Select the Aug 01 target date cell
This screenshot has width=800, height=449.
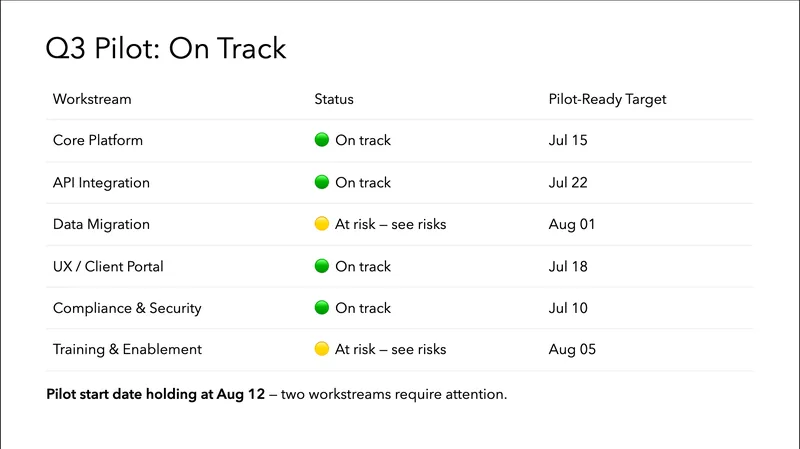tap(572, 224)
